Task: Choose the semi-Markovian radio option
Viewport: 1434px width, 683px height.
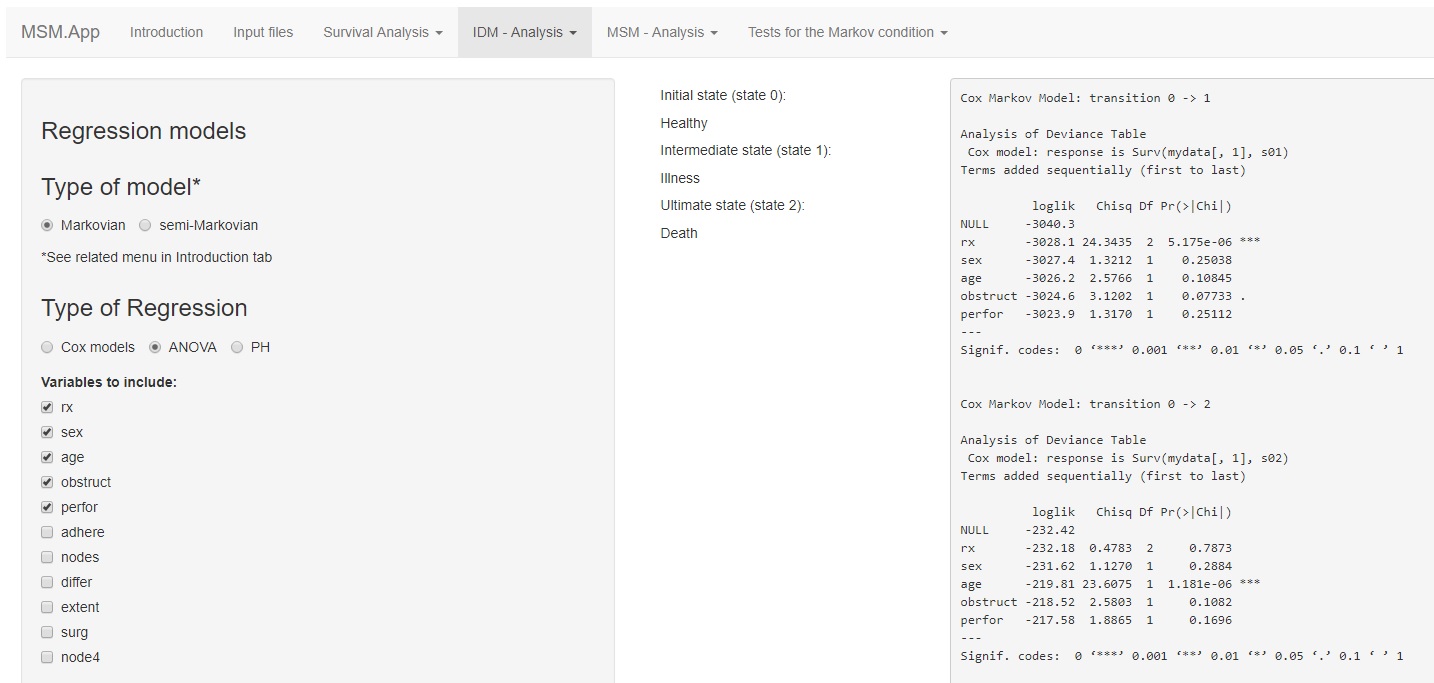Action: [146, 225]
